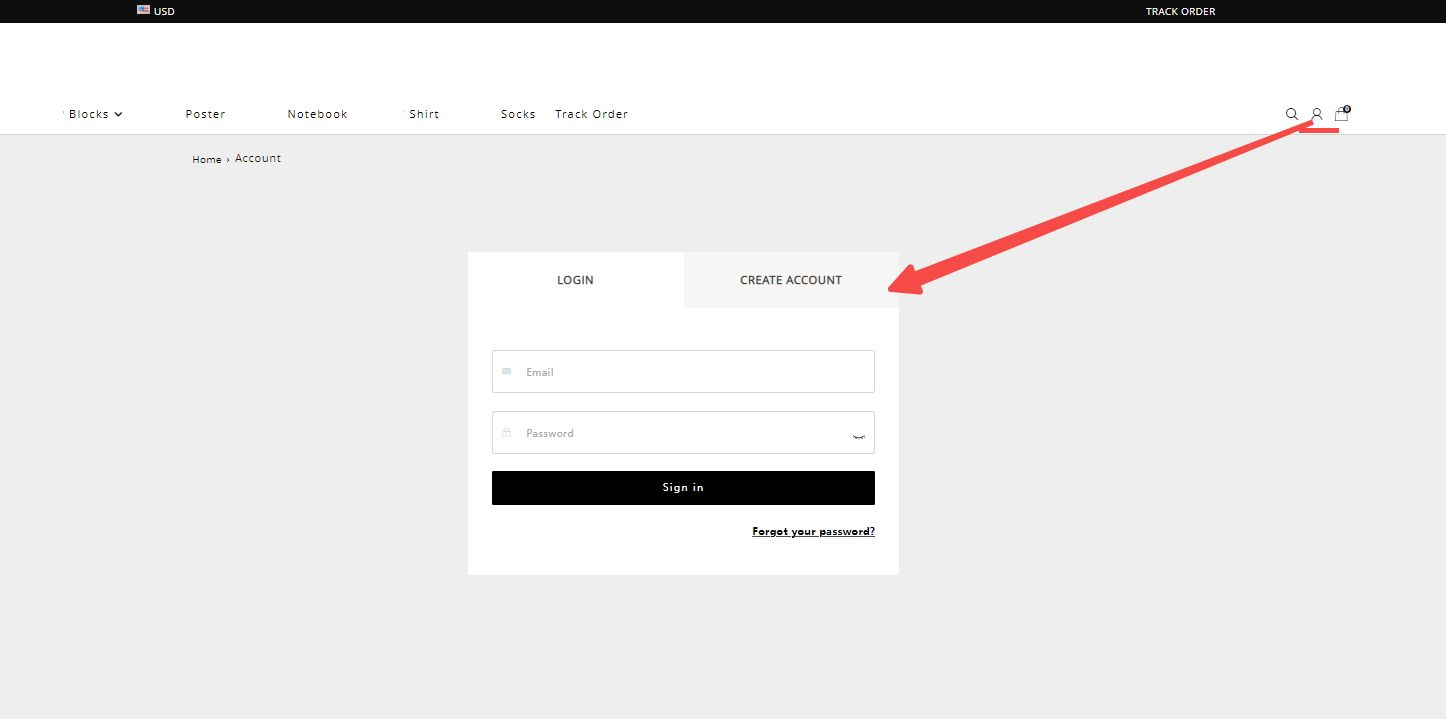Viewport: 1446px width, 719px height.
Task: Switch to the Create Account tab
Action: tap(791, 280)
